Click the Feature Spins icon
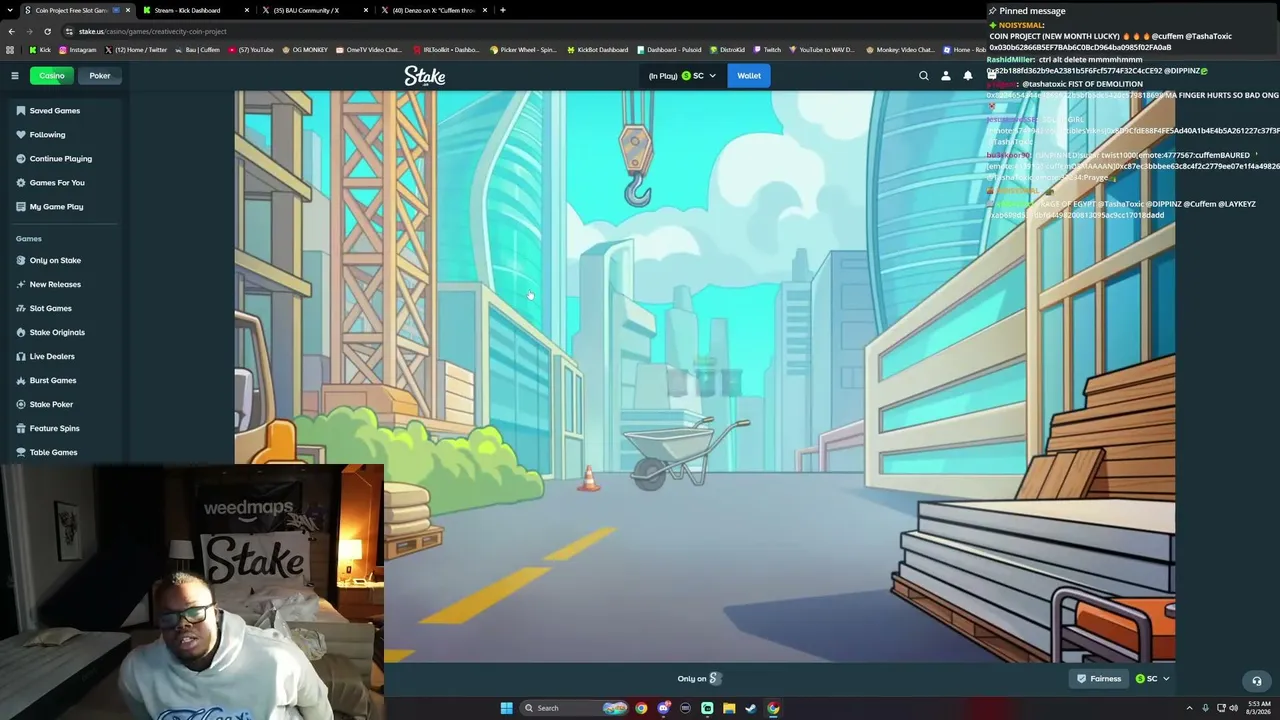1280x720 pixels. click(x=21, y=429)
